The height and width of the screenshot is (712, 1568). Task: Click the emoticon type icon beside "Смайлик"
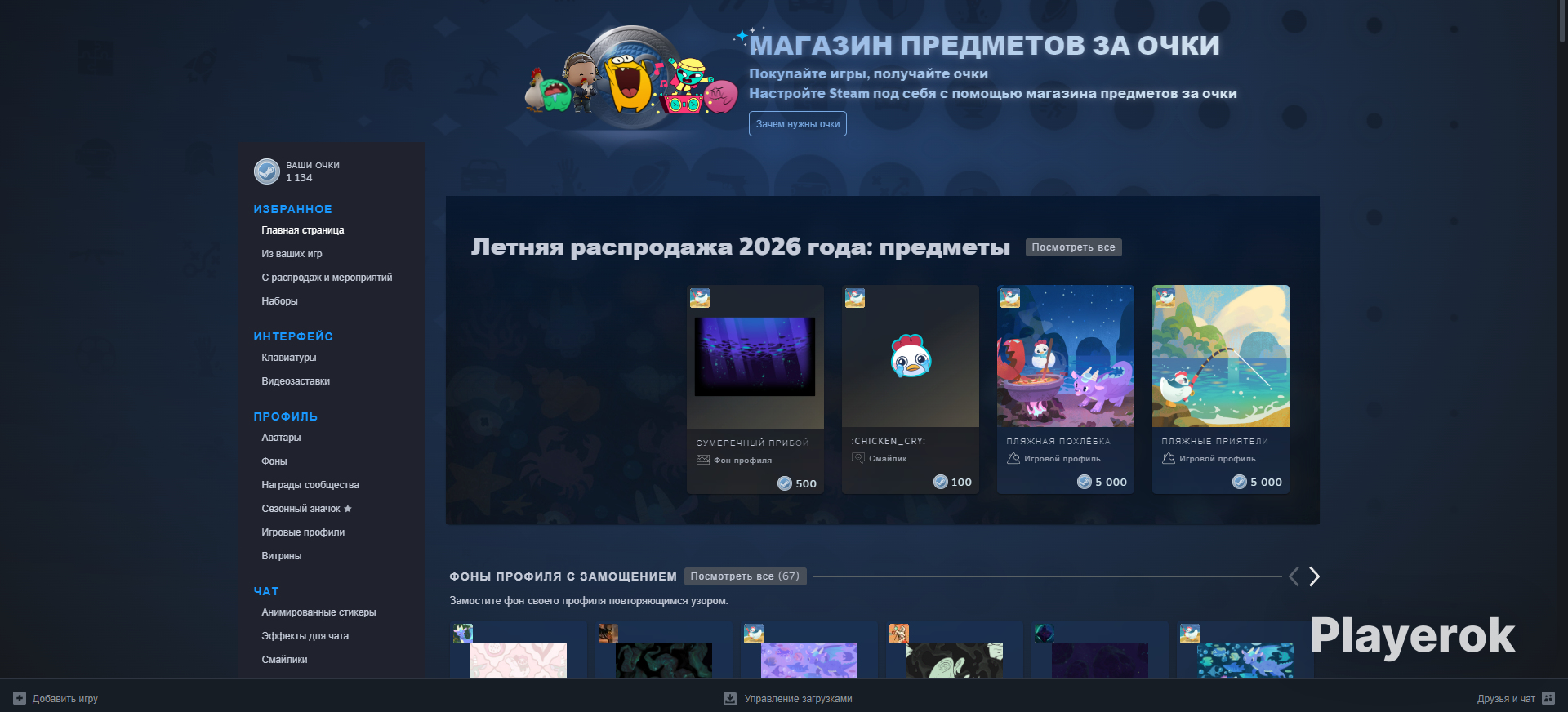click(x=858, y=458)
